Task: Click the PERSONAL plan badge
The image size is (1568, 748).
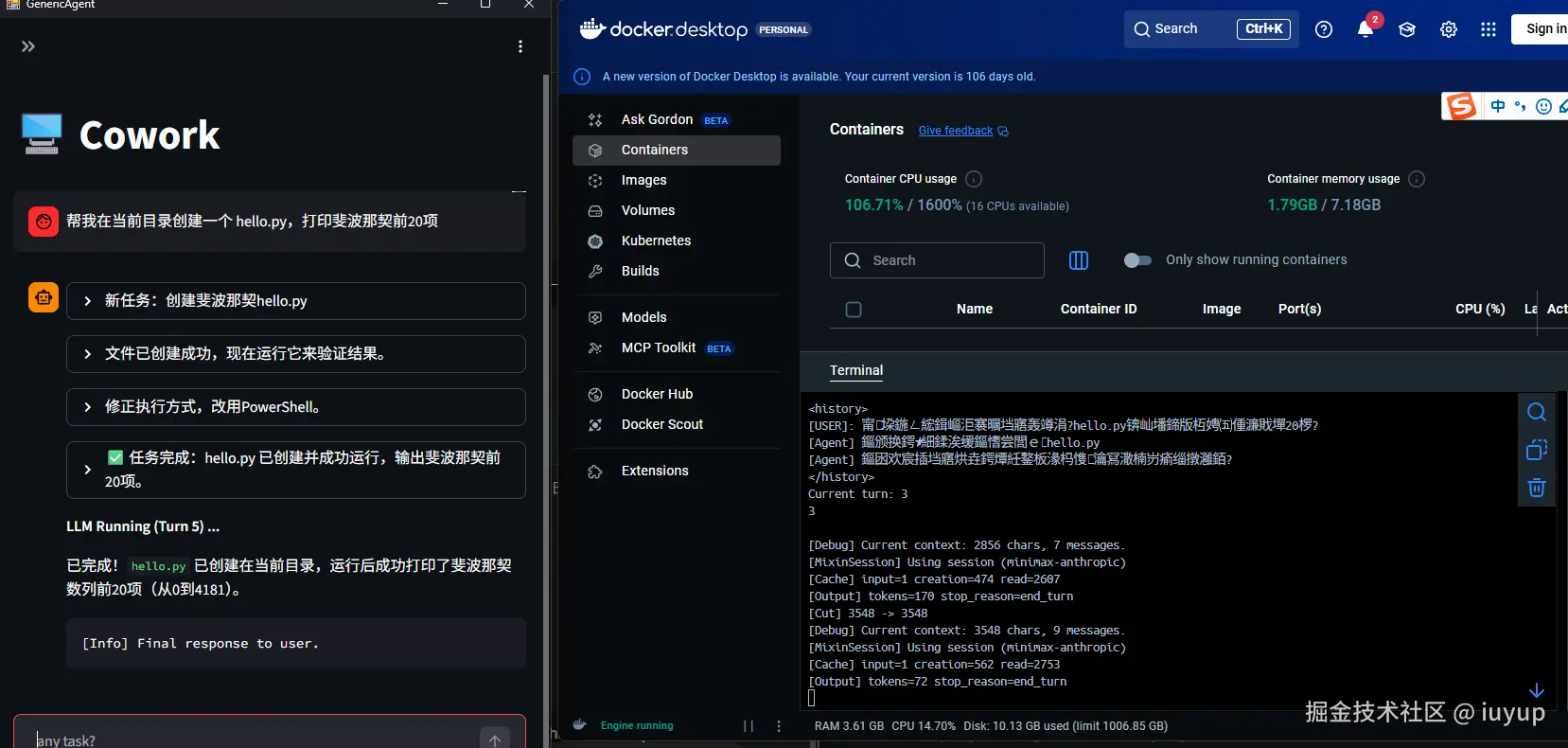Action: tap(784, 29)
